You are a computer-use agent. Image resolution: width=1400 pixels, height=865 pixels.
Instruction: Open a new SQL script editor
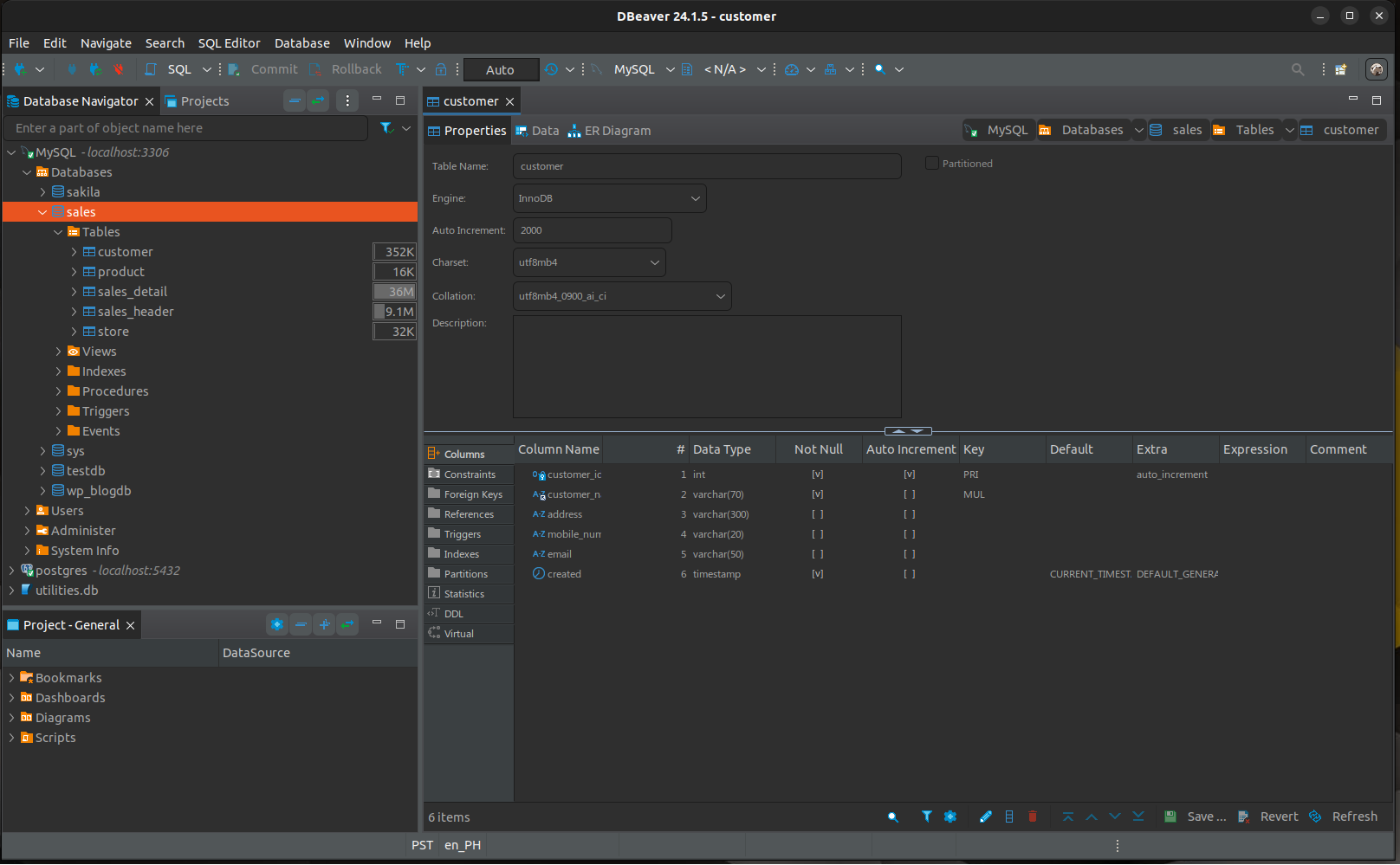click(171, 69)
